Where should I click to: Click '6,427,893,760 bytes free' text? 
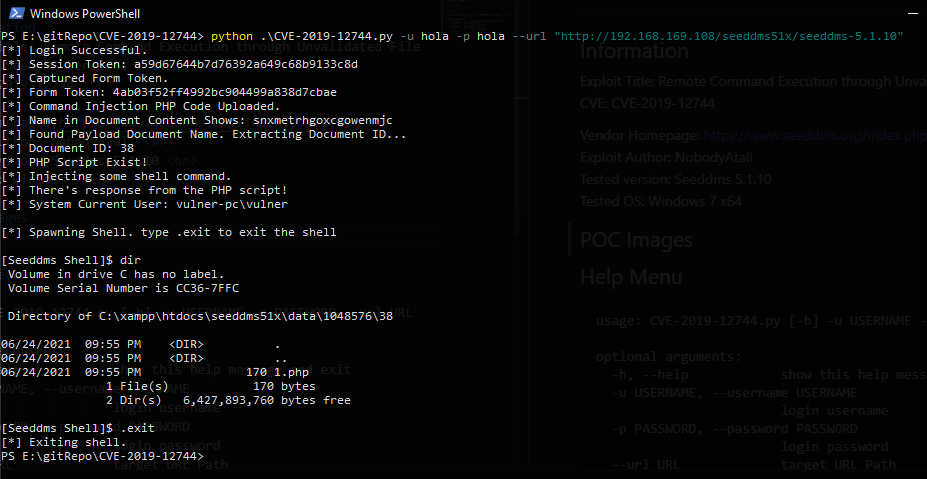[x=267, y=400]
